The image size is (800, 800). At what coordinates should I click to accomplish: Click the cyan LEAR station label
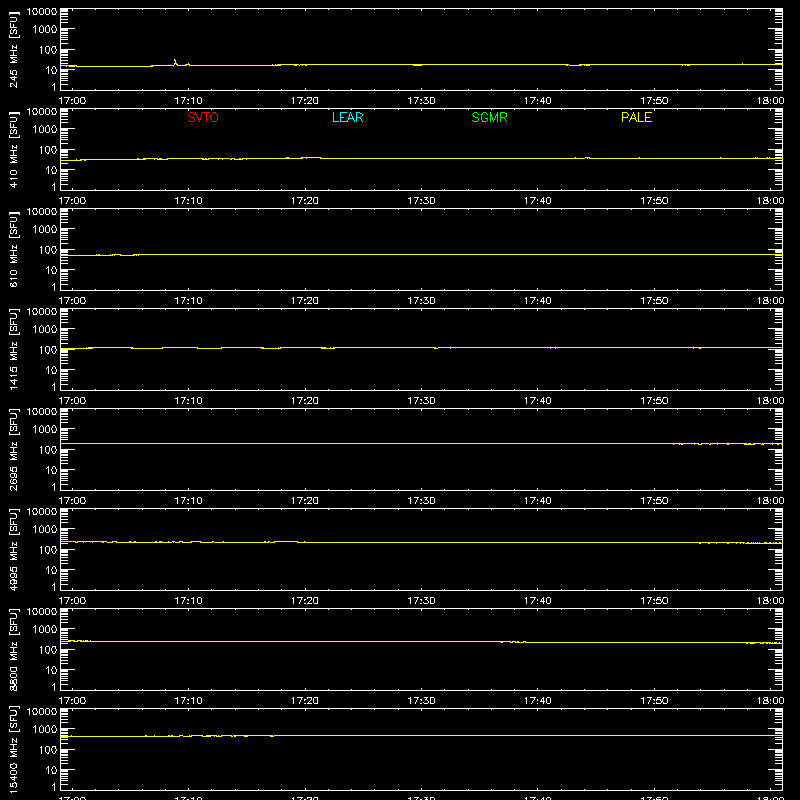(x=347, y=117)
